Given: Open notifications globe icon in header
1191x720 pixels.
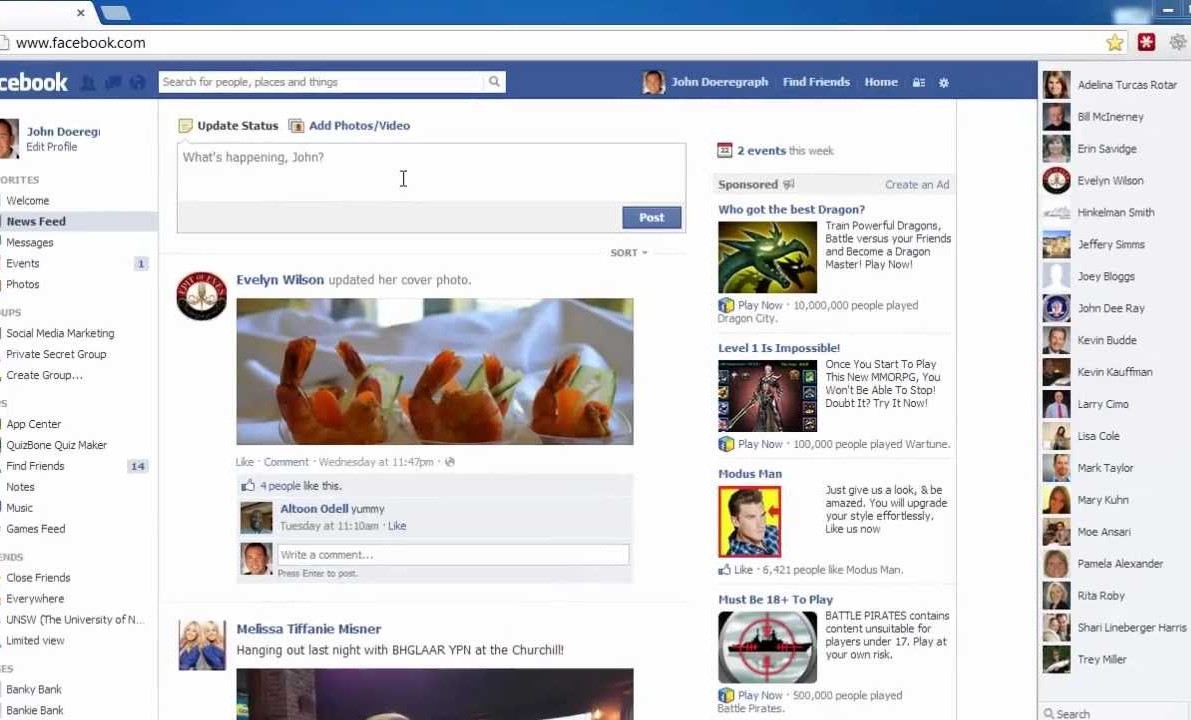Looking at the screenshot, I should [137, 83].
